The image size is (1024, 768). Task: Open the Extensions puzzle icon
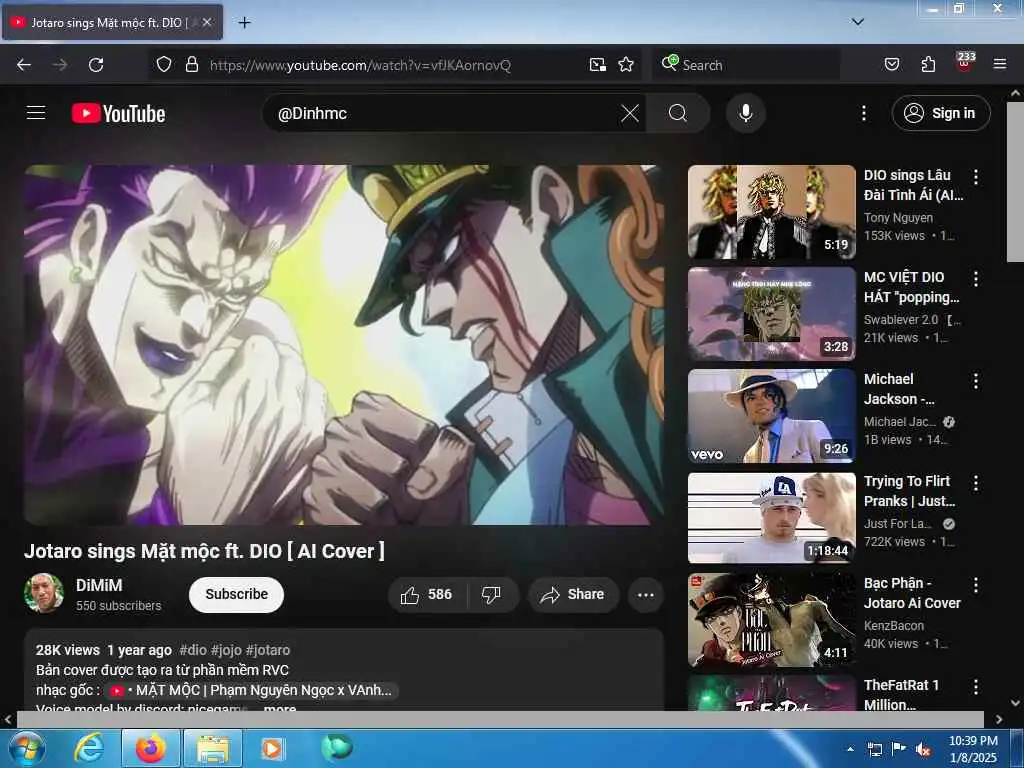[x=928, y=65]
